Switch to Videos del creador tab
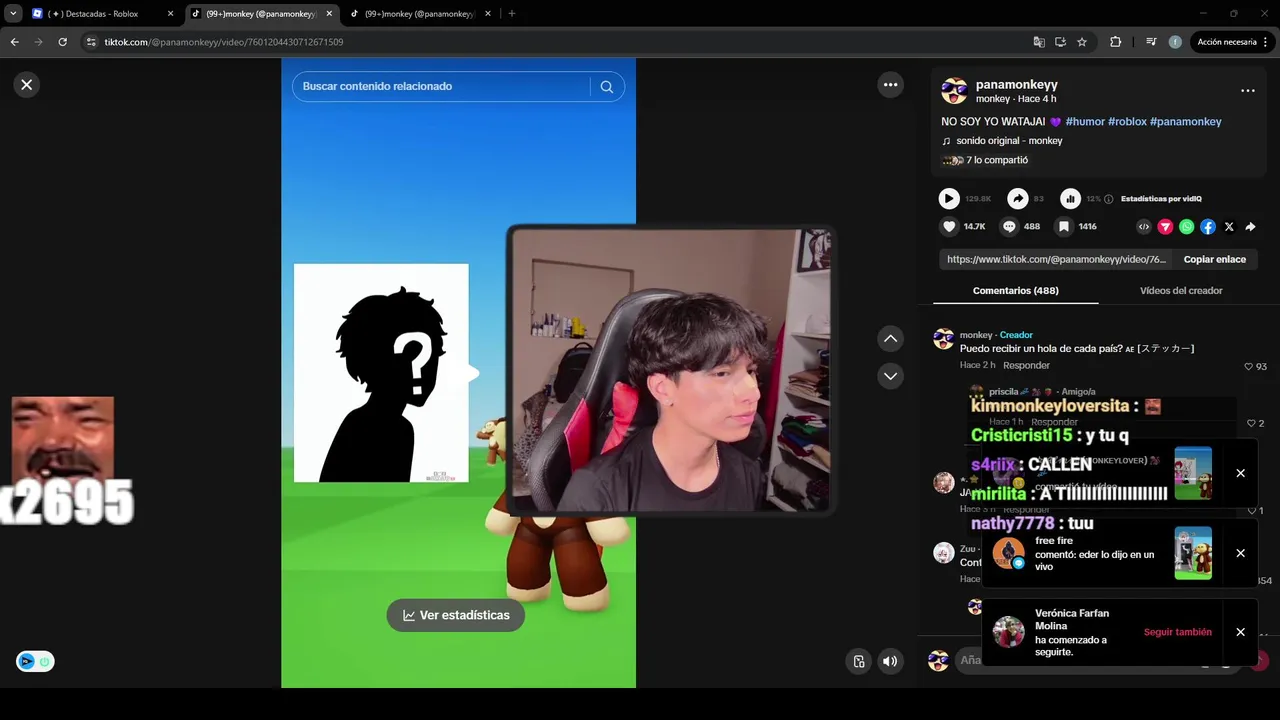This screenshot has width=1280, height=720. coord(1181,291)
